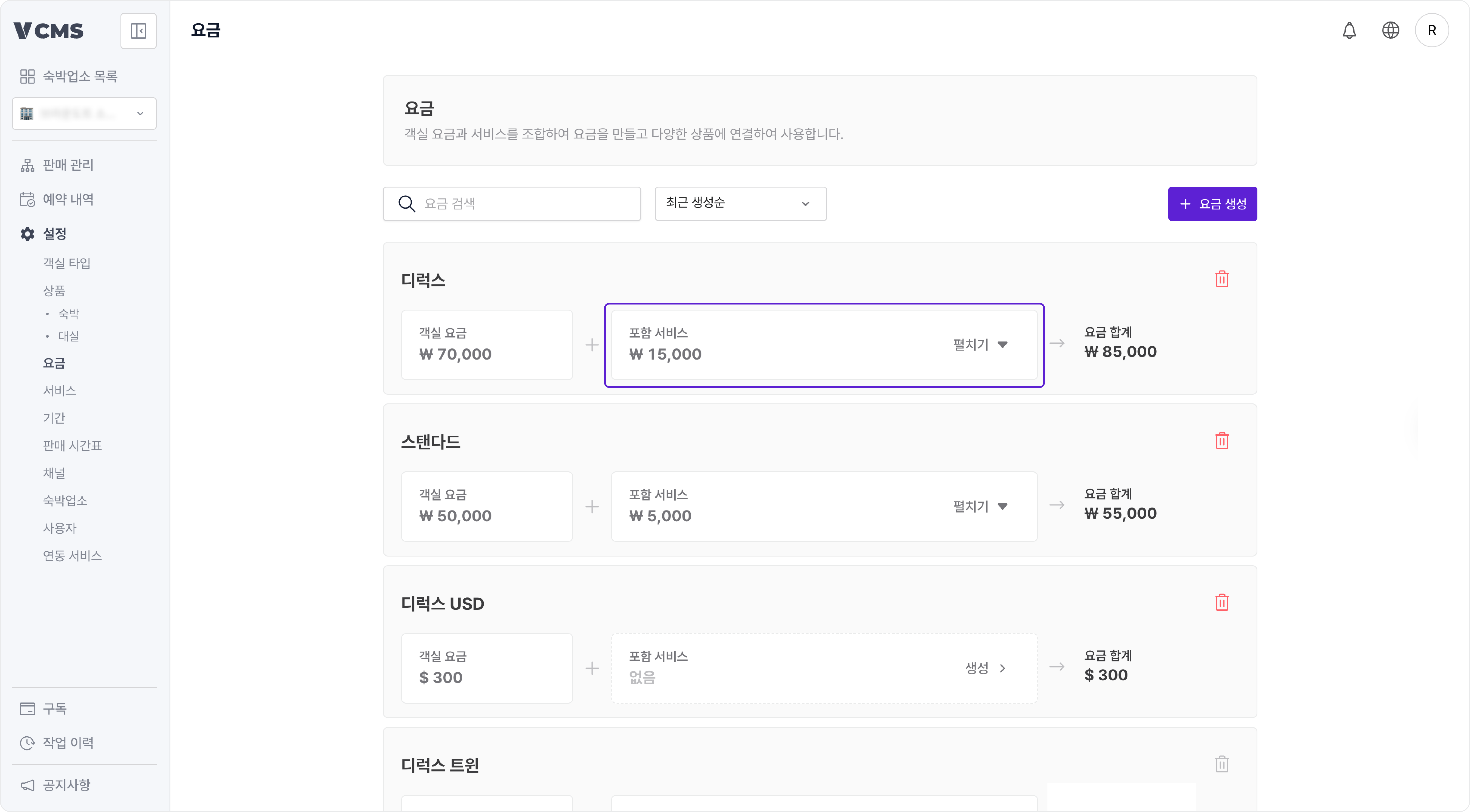Open the property selector dropdown in sidebar
The image size is (1470, 812).
point(84,114)
